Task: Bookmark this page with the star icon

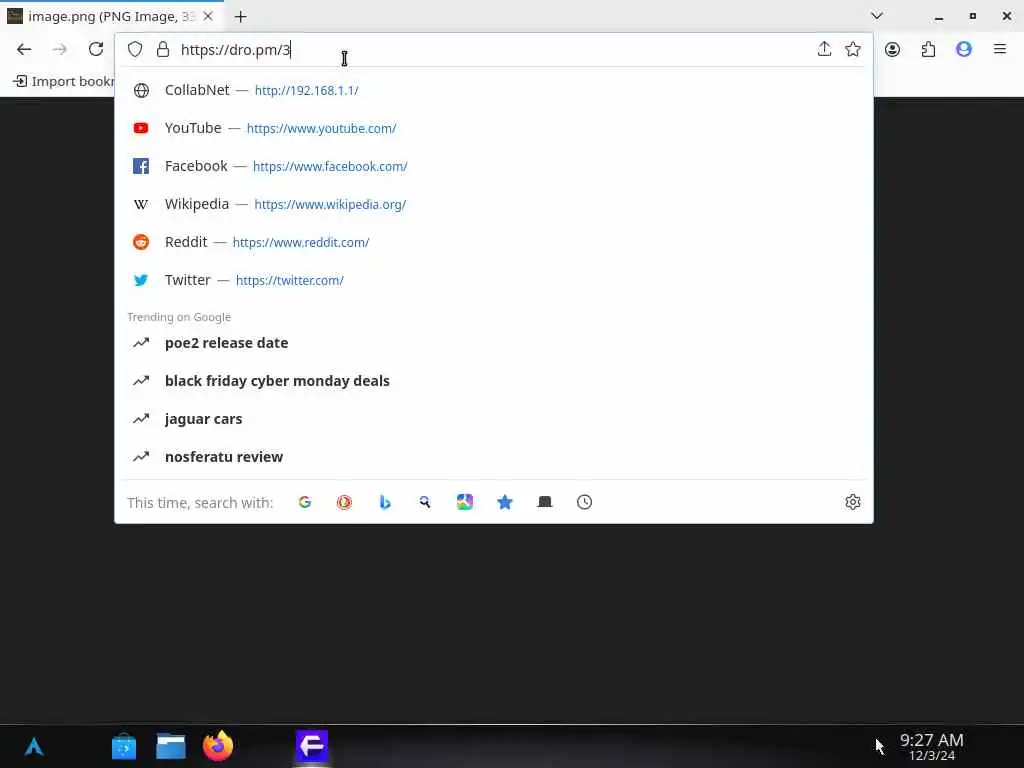Action: 852,49
